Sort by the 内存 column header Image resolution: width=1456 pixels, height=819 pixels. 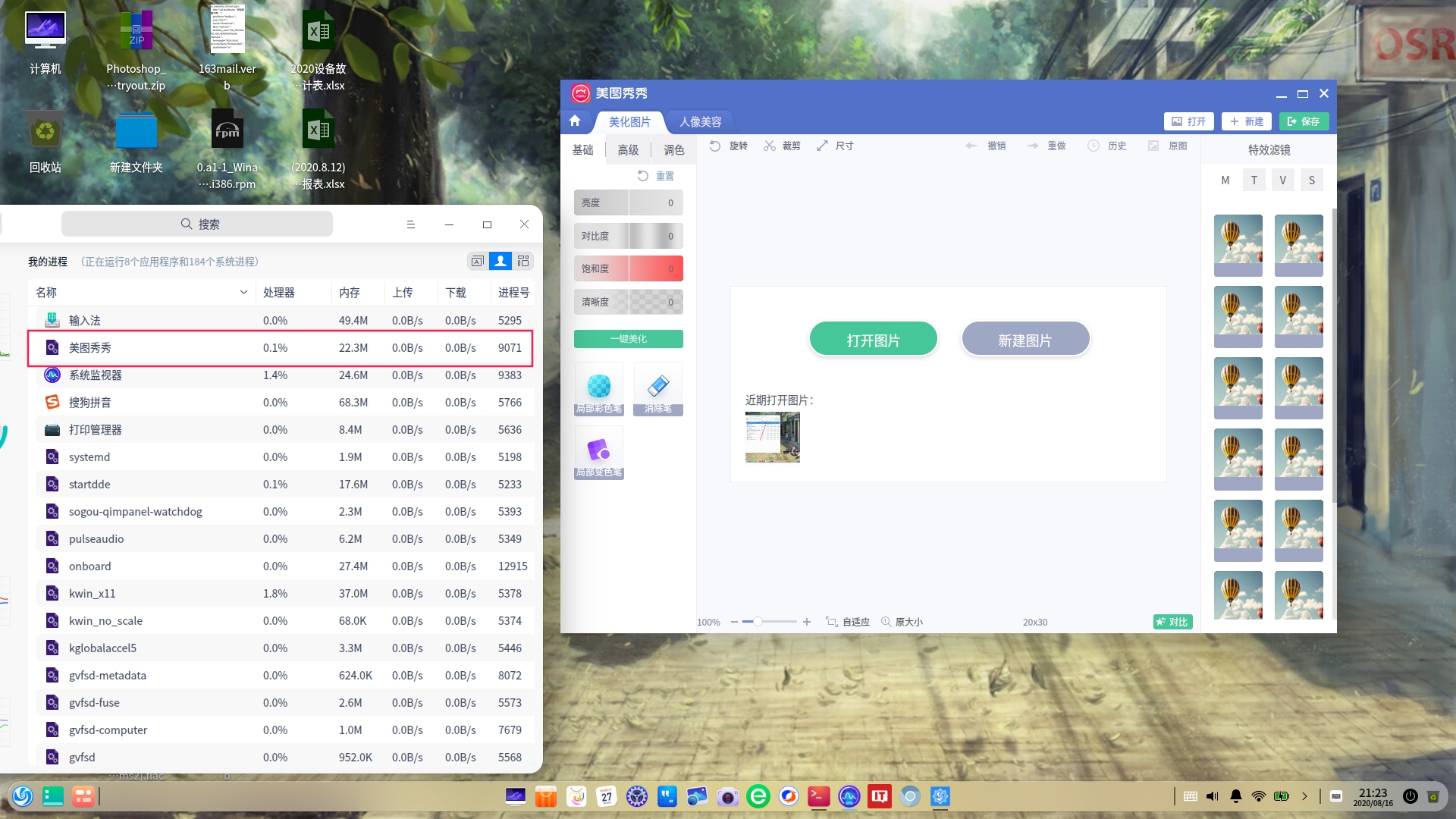pyautogui.click(x=350, y=293)
